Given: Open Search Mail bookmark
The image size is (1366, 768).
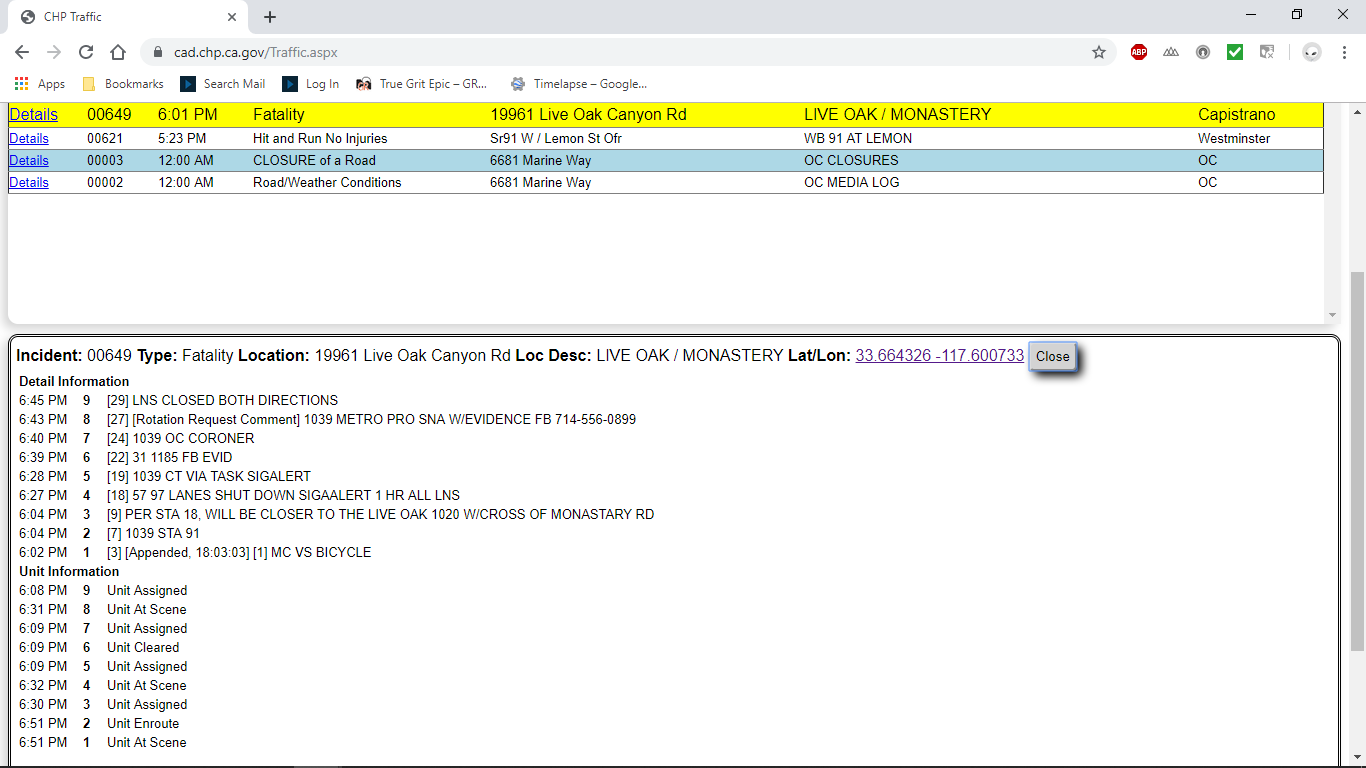Looking at the screenshot, I should tap(223, 84).
